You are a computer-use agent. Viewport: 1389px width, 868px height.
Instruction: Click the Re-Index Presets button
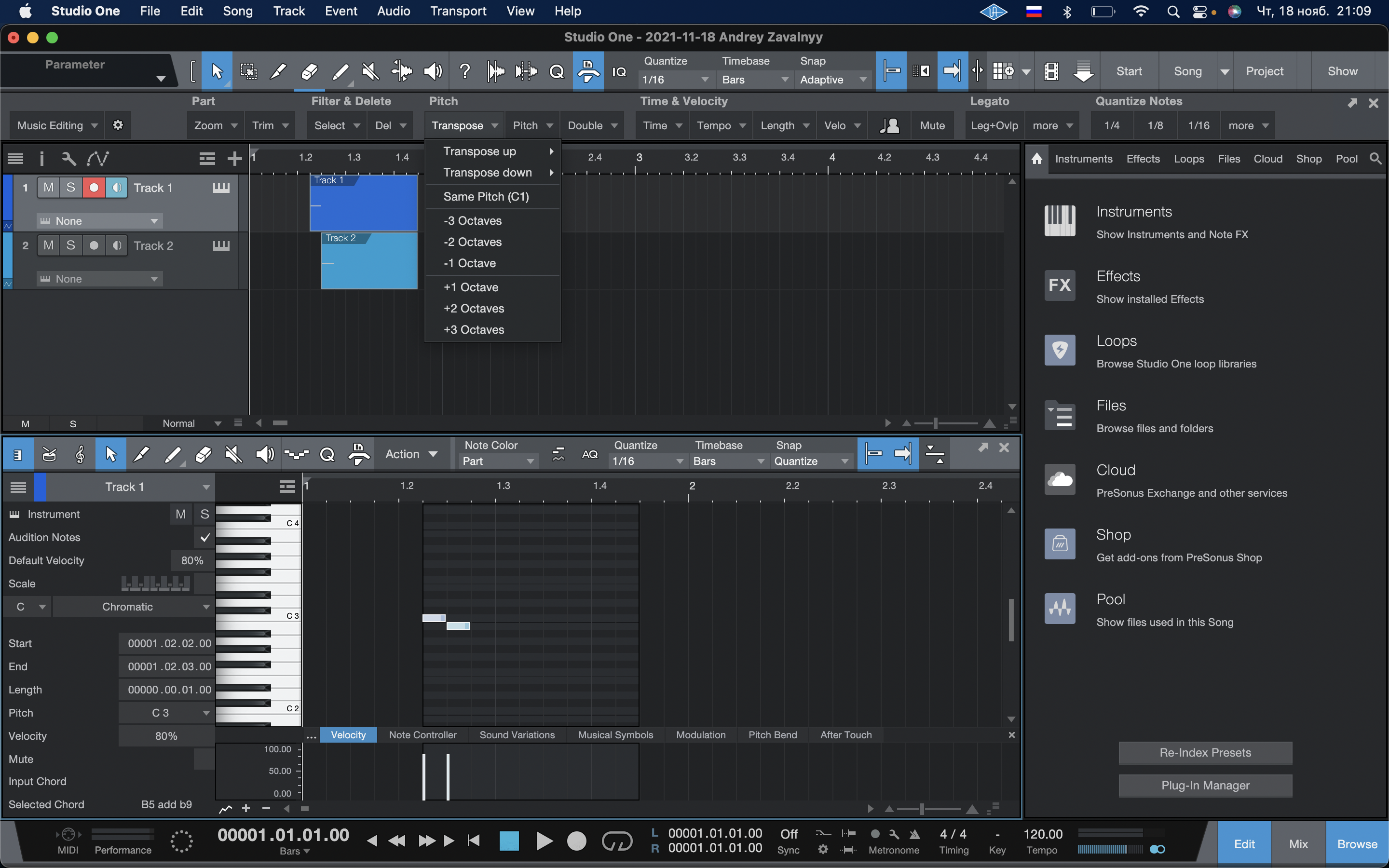tap(1205, 753)
